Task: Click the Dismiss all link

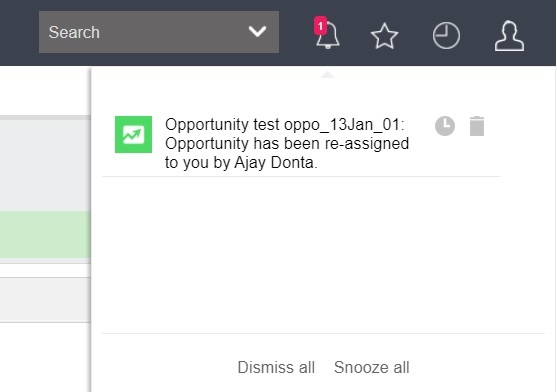Action: tap(276, 367)
